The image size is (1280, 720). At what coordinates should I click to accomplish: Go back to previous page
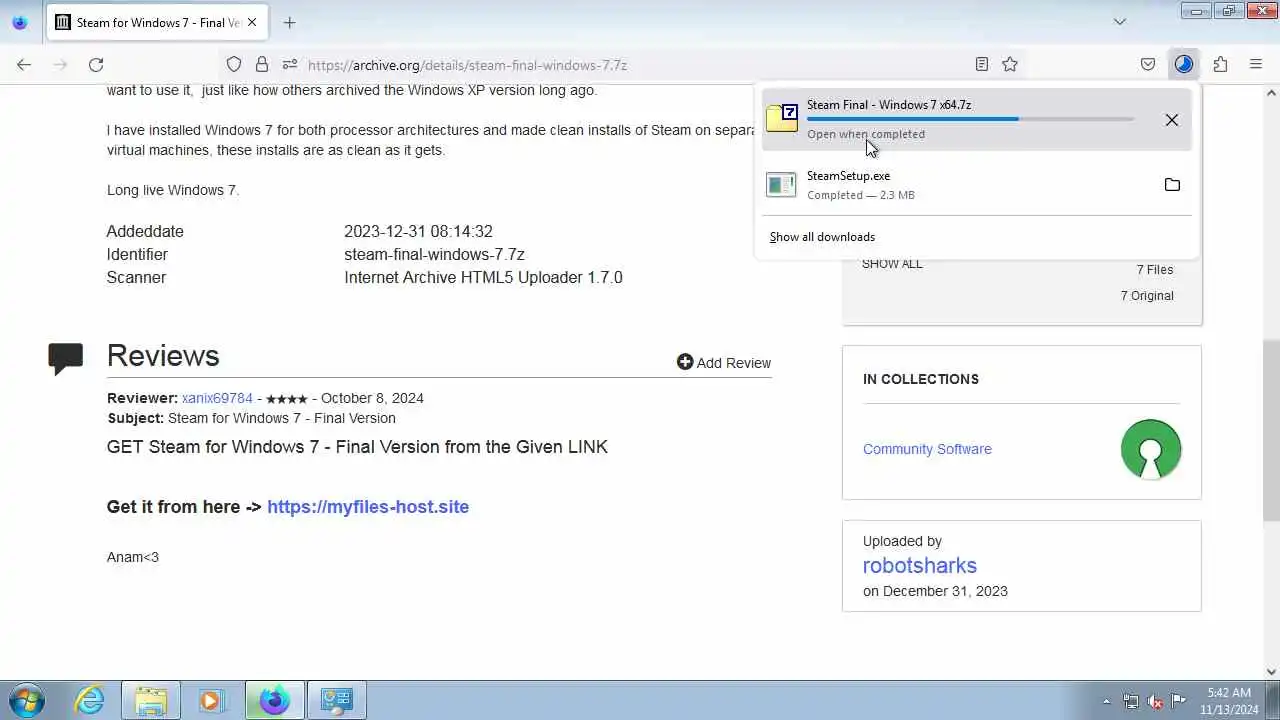point(24,64)
